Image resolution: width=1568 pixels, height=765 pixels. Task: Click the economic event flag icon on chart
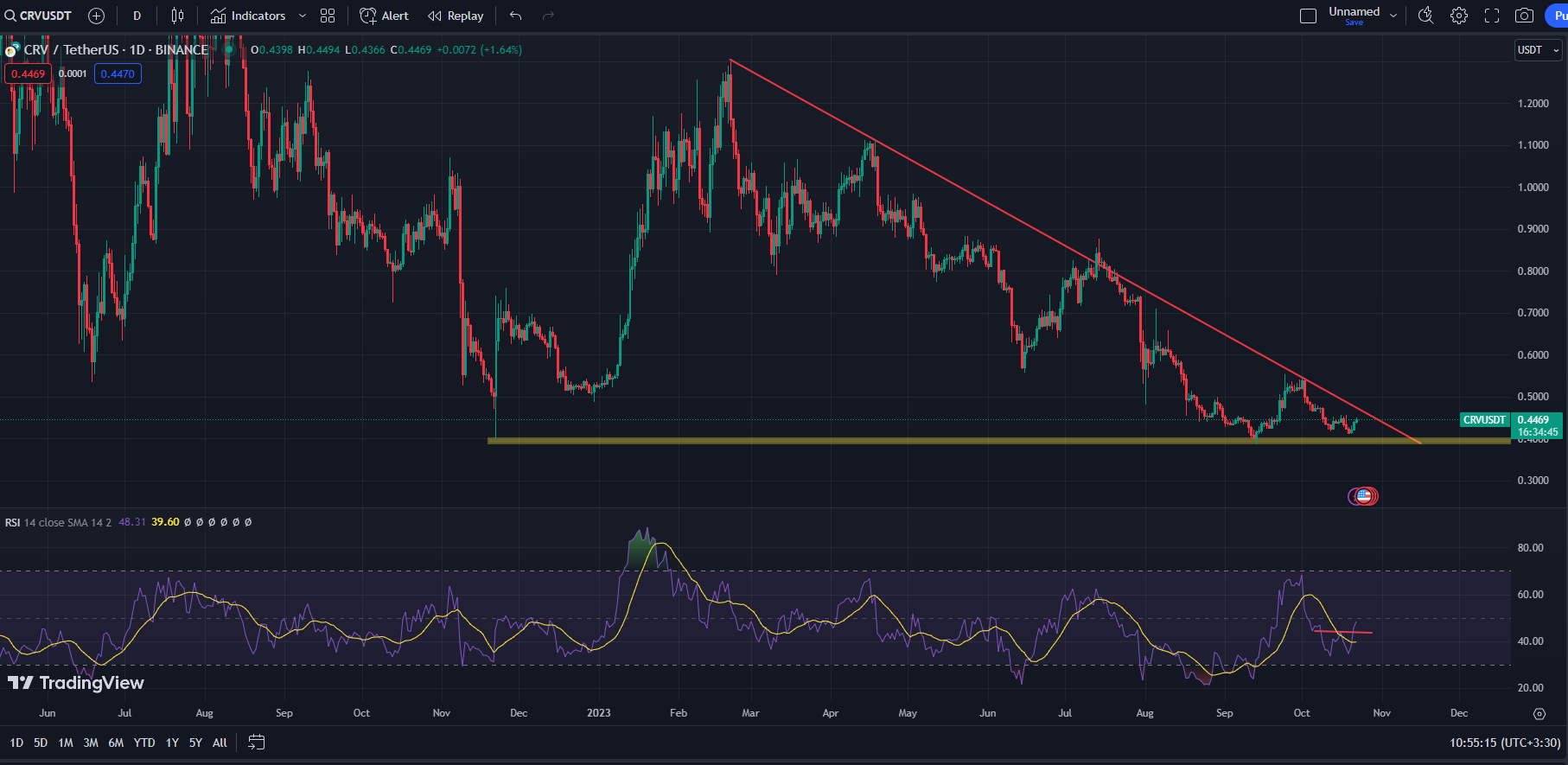click(1363, 496)
